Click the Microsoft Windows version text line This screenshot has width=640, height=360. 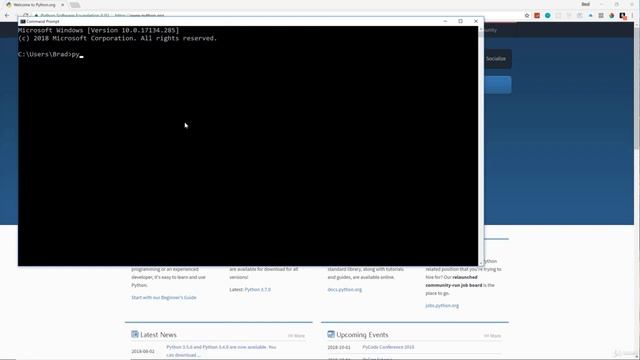(98, 30)
